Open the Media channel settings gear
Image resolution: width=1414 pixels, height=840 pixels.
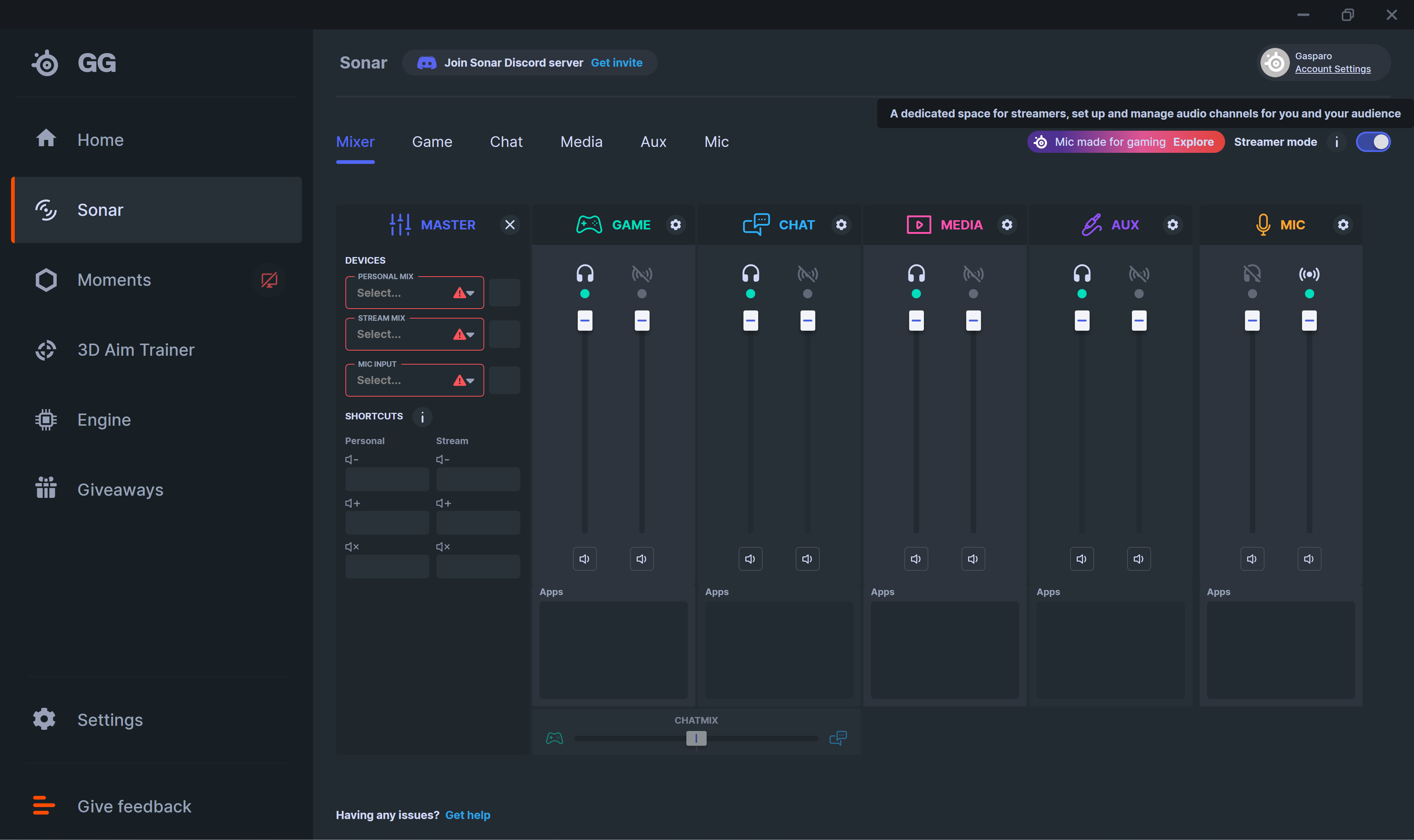pyautogui.click(x=1007, y=225)
